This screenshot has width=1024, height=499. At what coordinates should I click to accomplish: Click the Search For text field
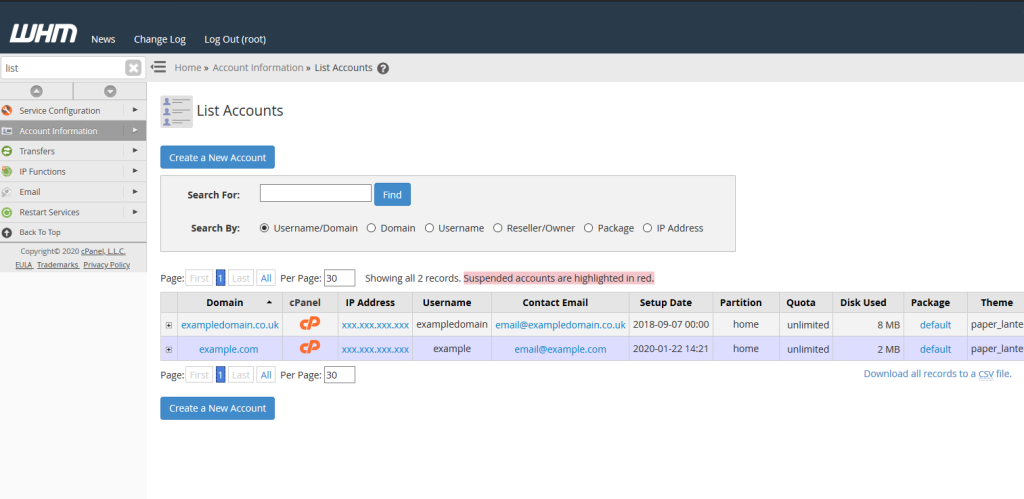(x=315, y=194)
